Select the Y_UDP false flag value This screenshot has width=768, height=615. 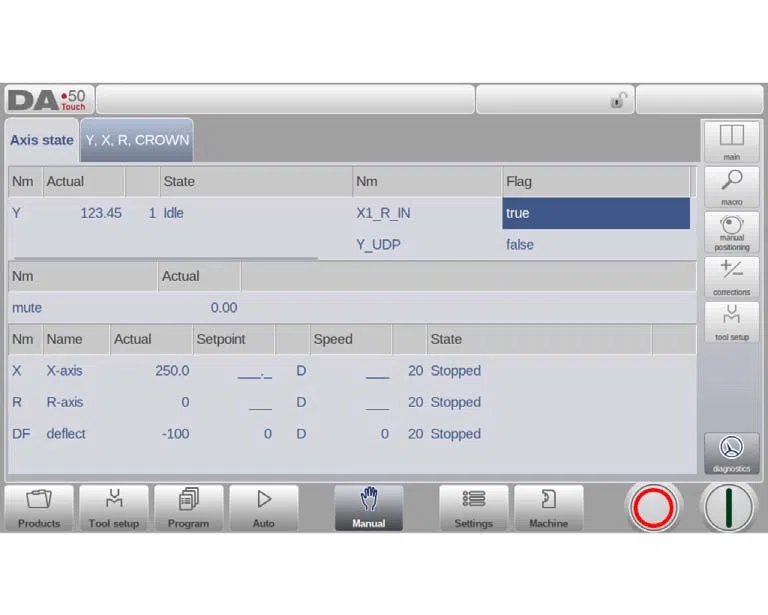[x=520, y=244]
